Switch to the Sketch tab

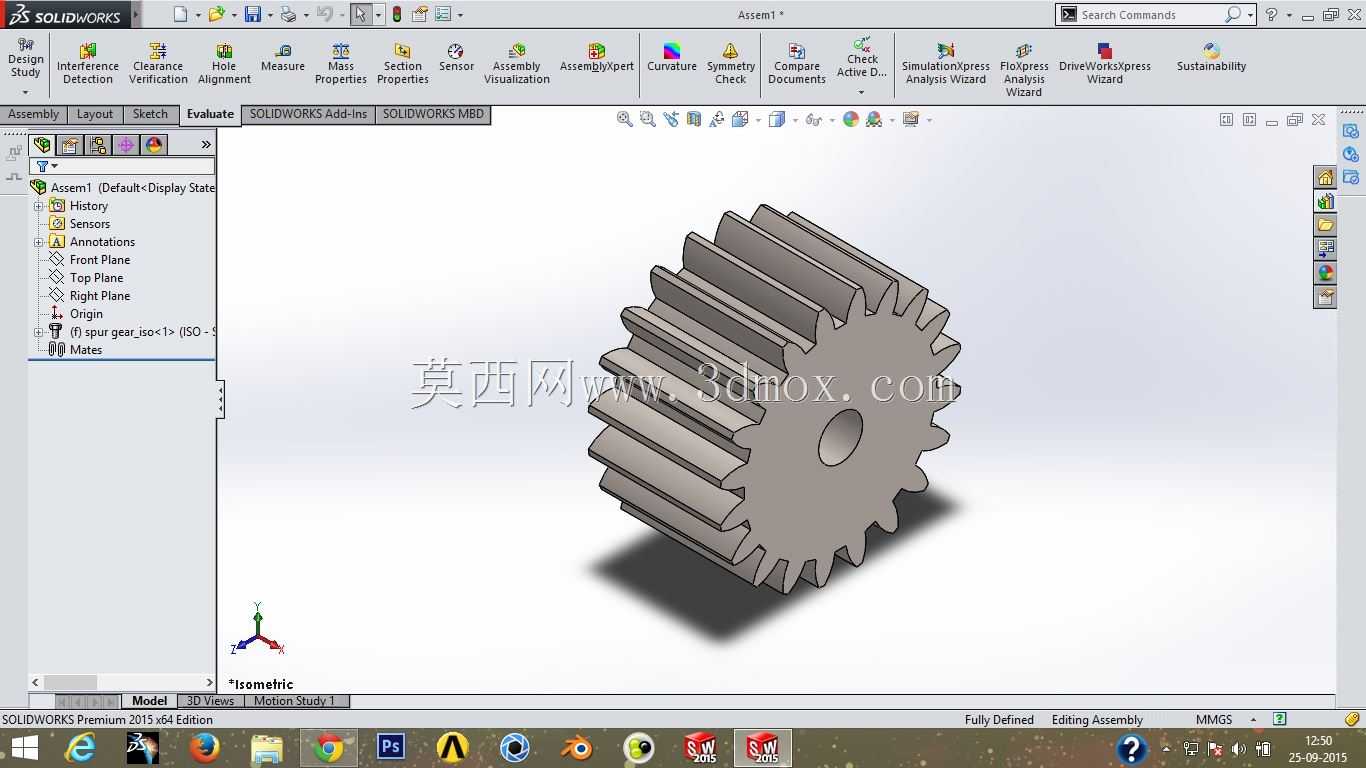pos(151,114)
